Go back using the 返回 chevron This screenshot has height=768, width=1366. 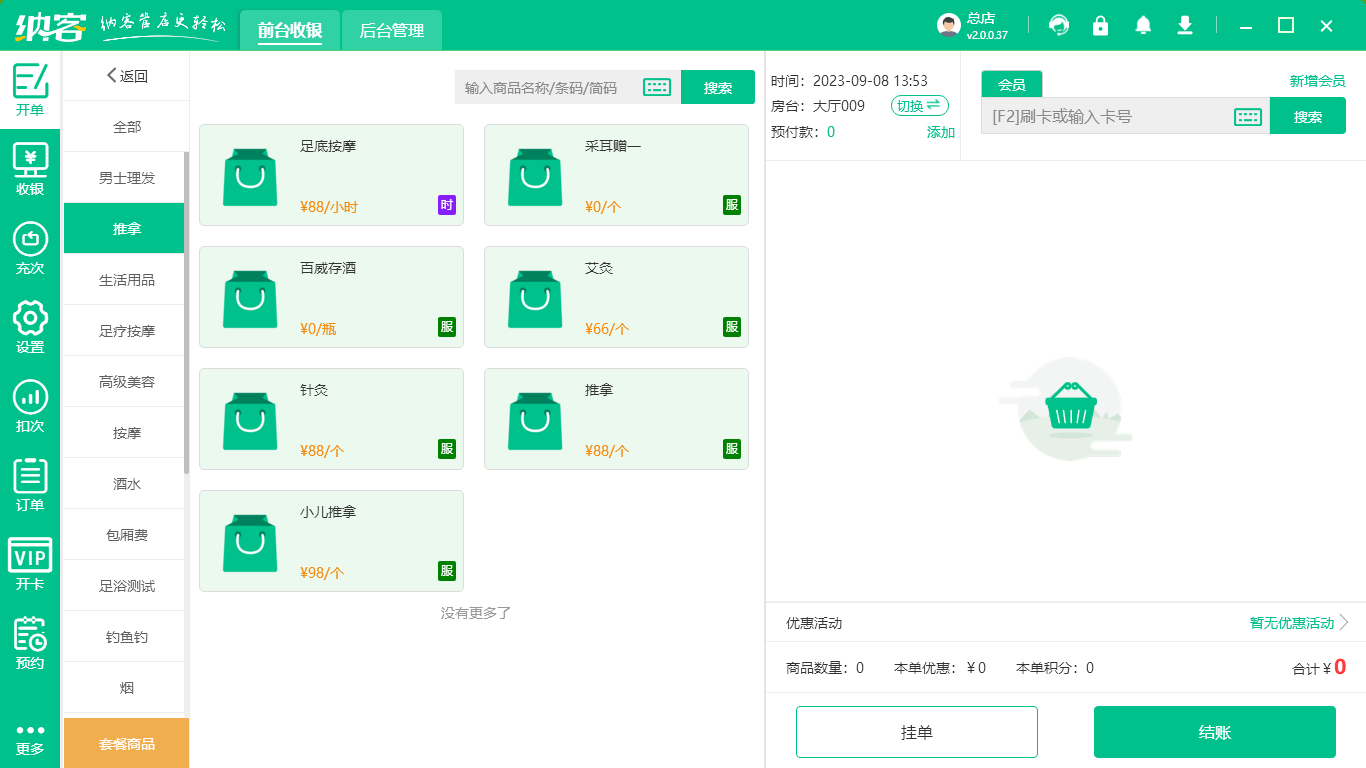tap(125, 75)
